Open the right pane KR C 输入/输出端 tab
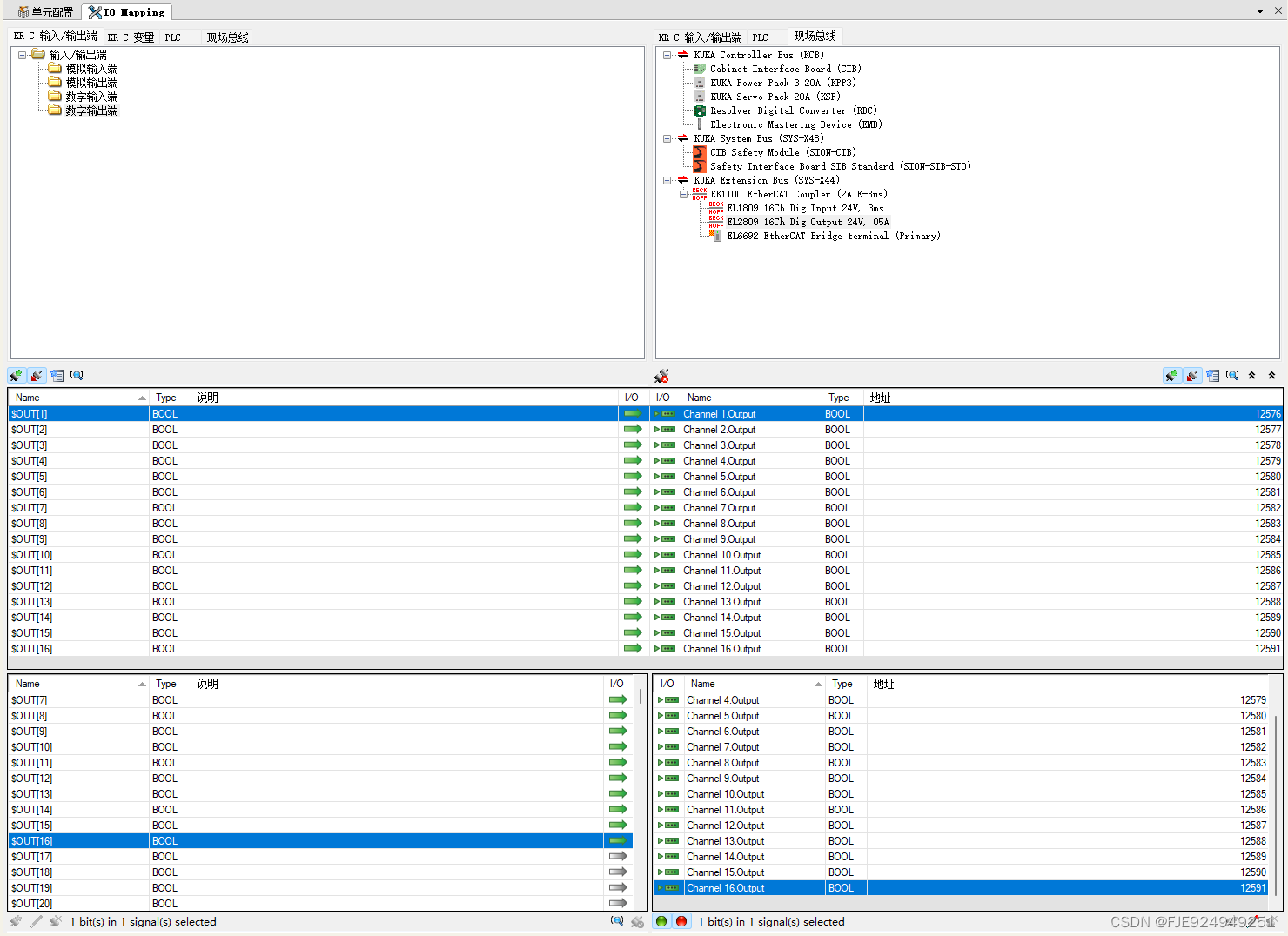Viewport: 1288px width, 936px height. (700, 37)
